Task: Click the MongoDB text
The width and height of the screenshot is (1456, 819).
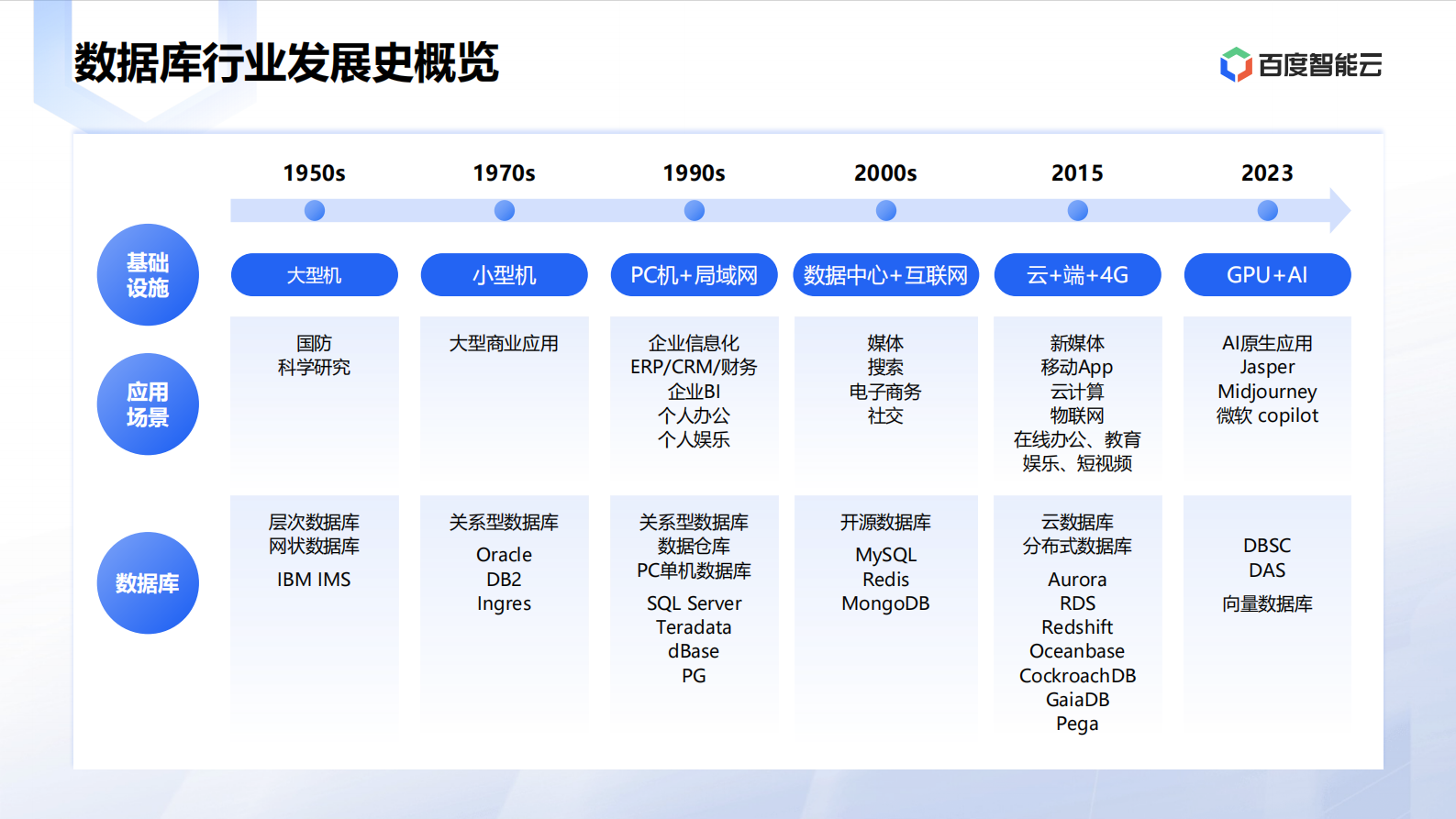Action: 886,604
